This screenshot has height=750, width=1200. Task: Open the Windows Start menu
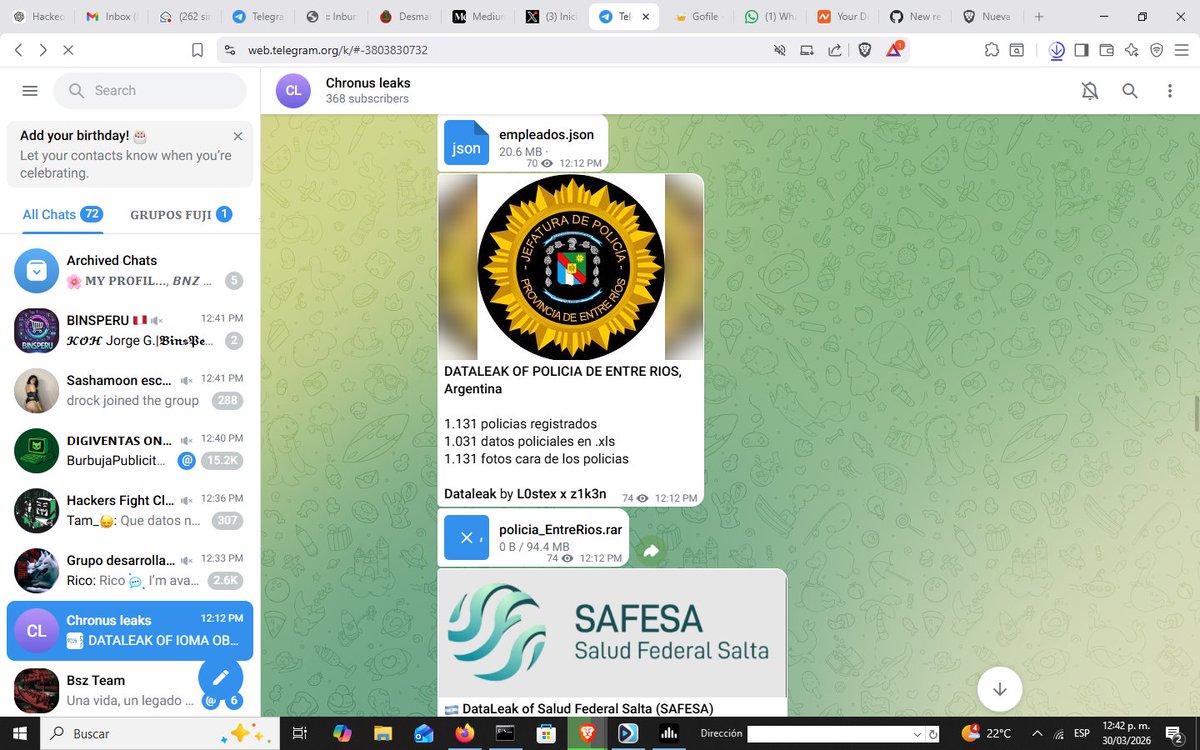click(x=20, y=733)
